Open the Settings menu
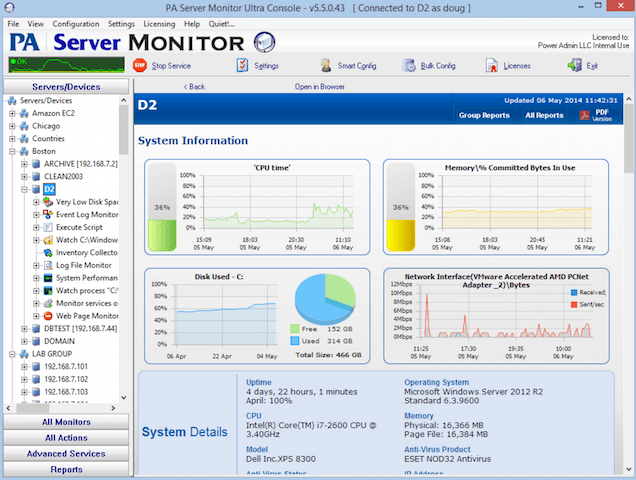Screen dimensions: 636x480 [121, 24]
